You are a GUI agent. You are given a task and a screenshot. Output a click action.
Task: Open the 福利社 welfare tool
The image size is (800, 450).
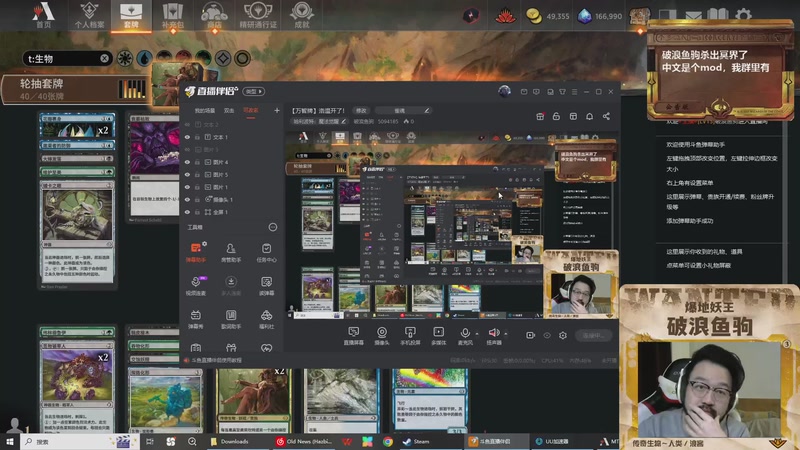(266, 319)
